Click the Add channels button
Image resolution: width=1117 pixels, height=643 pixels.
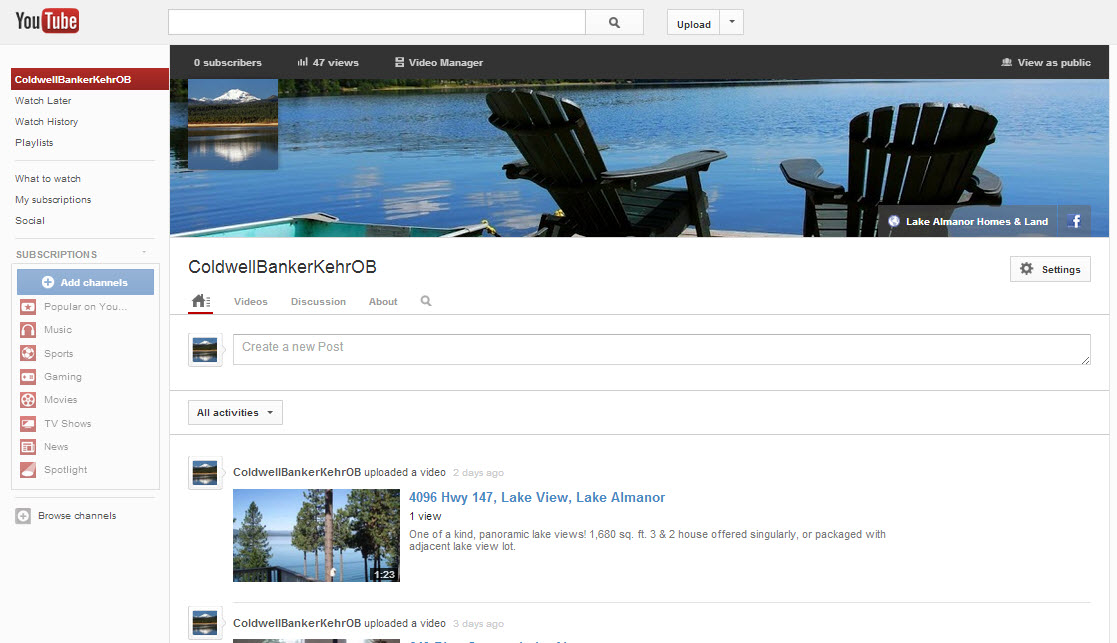(x=85, y=282)
